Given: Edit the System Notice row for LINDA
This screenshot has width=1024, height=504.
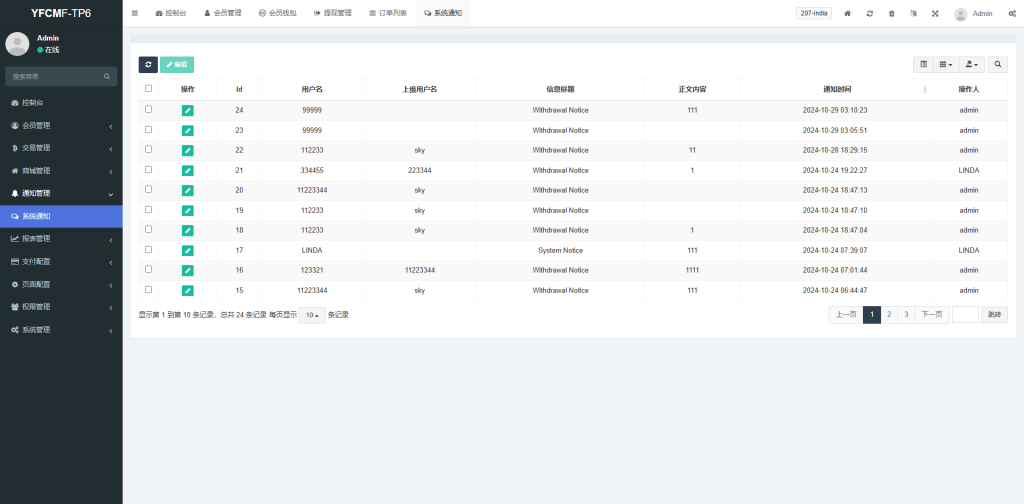Looking at the screenshot, I should (188, 250).
